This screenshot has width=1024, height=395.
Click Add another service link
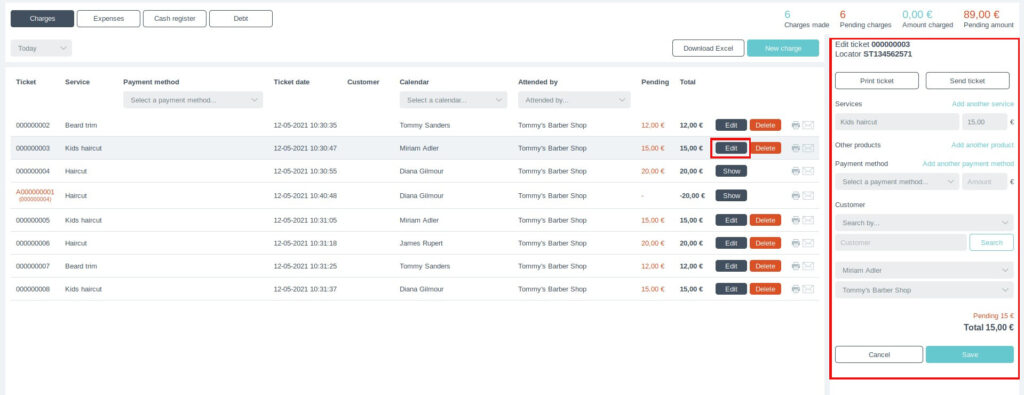click(x=982, y=104)
